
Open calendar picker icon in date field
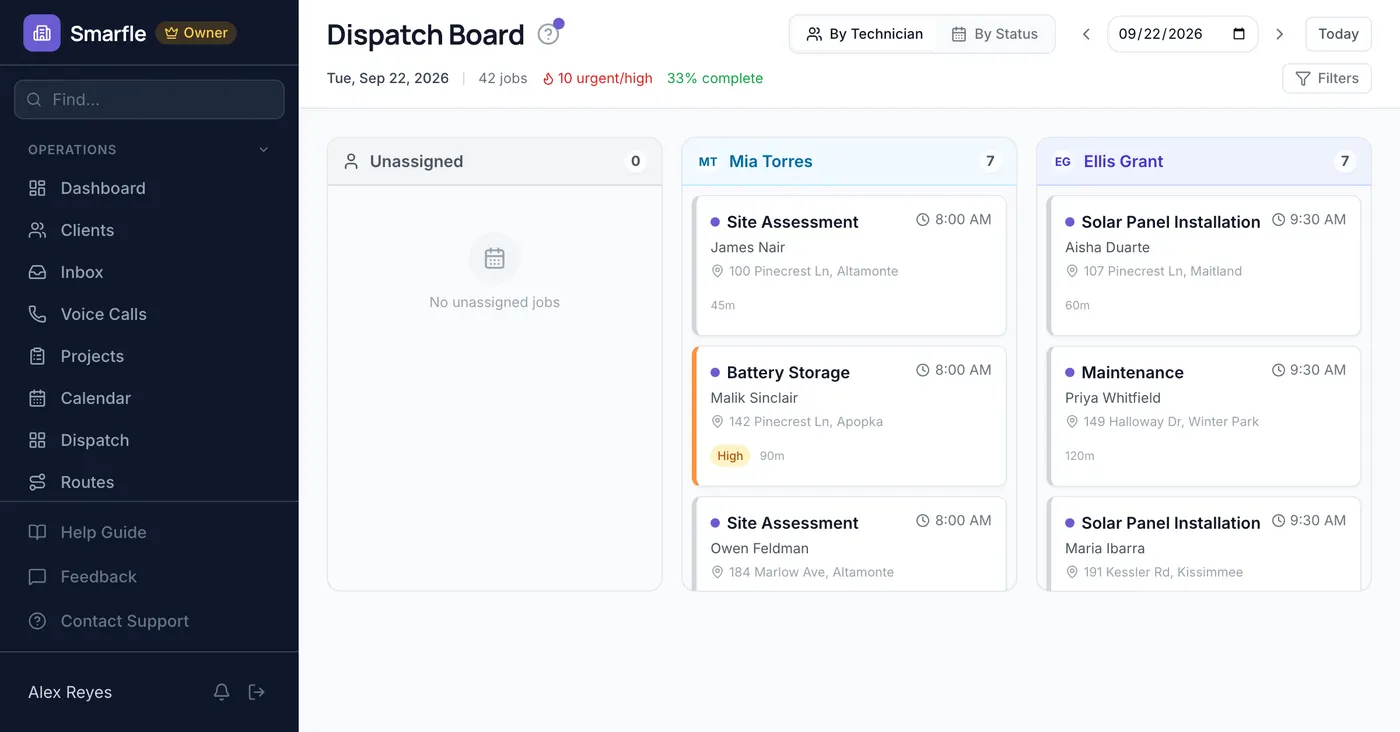(x=1239, y=34)
